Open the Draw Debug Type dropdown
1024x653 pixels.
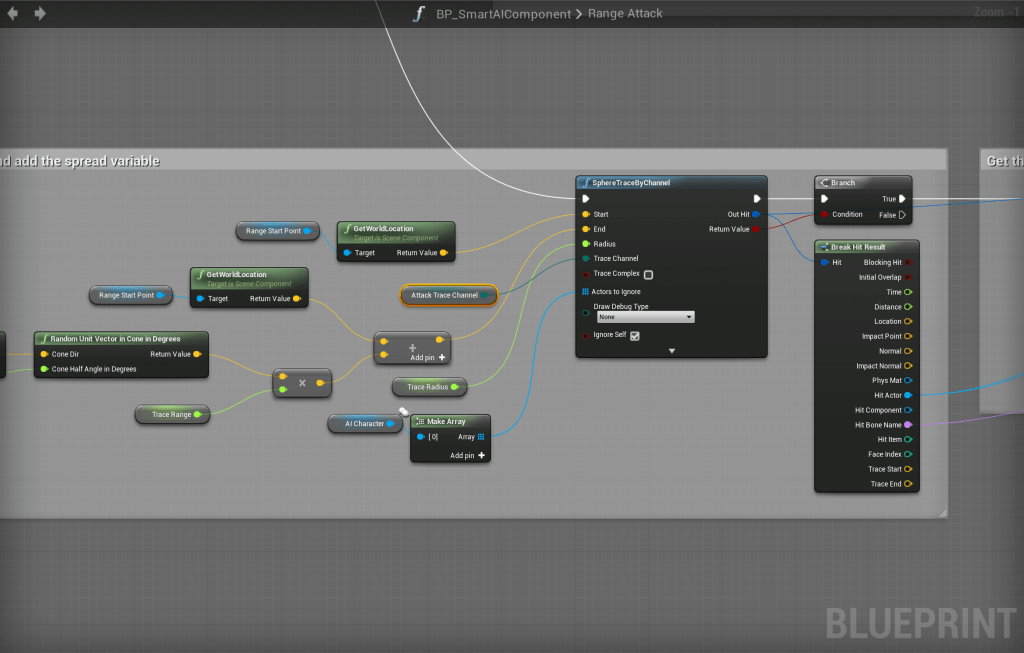point(645,317)
